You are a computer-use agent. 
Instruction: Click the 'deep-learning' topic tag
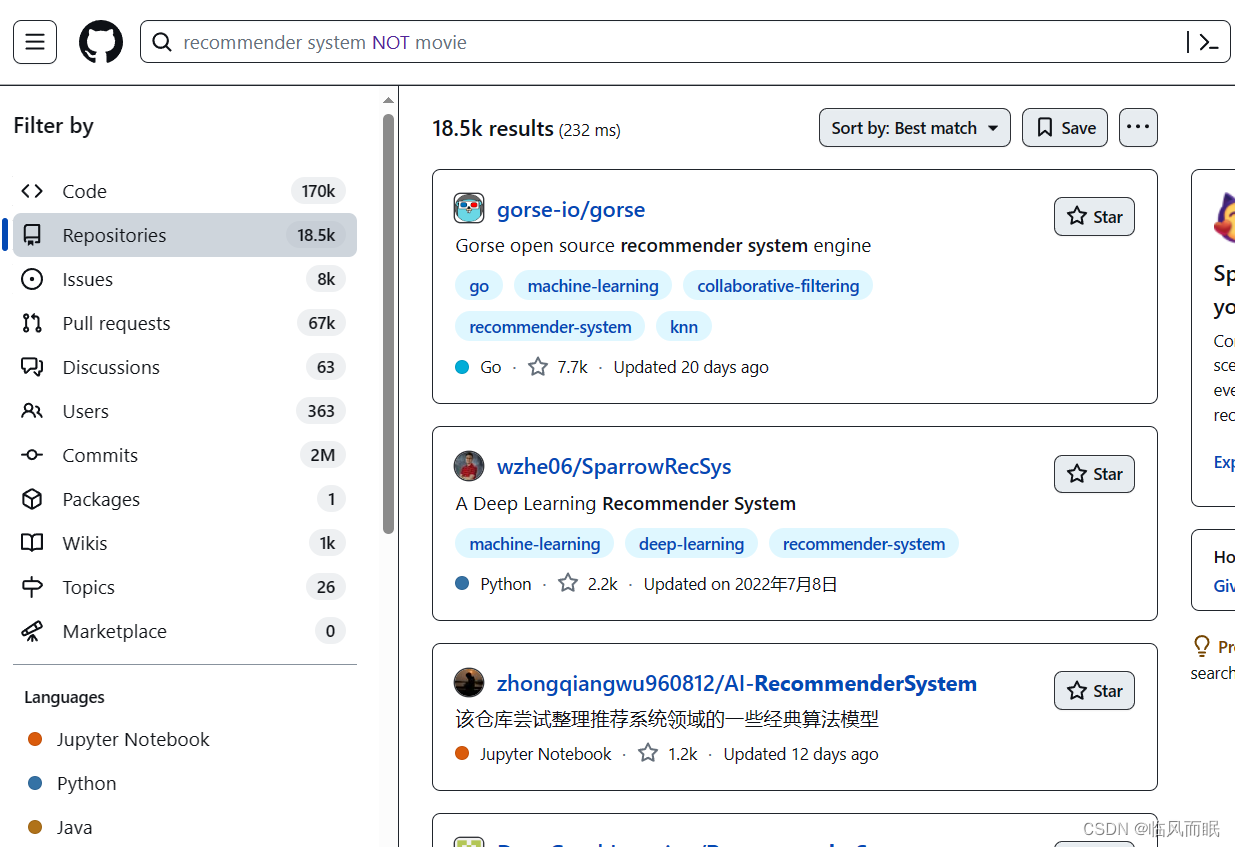coord(691,544)
